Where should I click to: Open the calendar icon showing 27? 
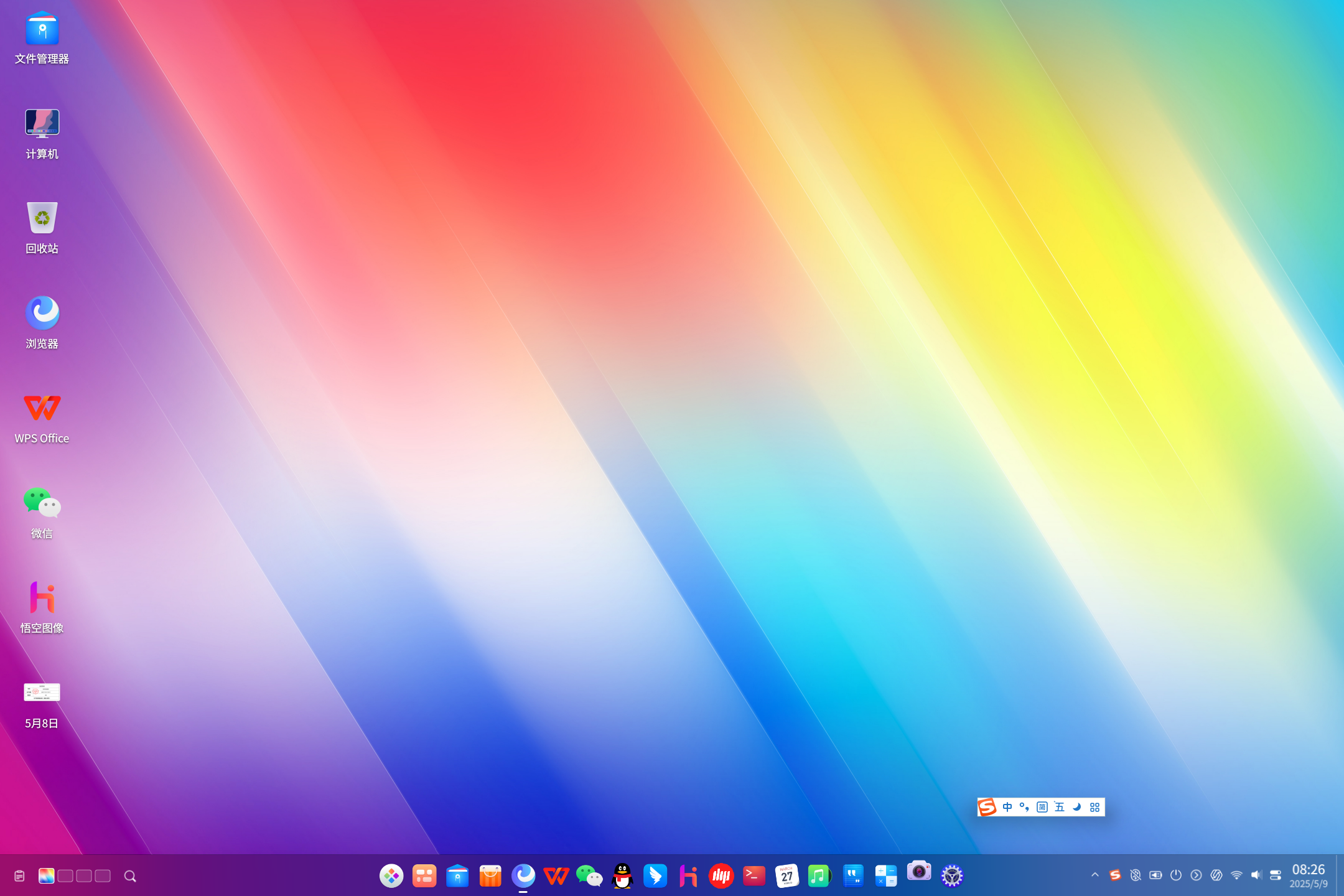(787, 876)
